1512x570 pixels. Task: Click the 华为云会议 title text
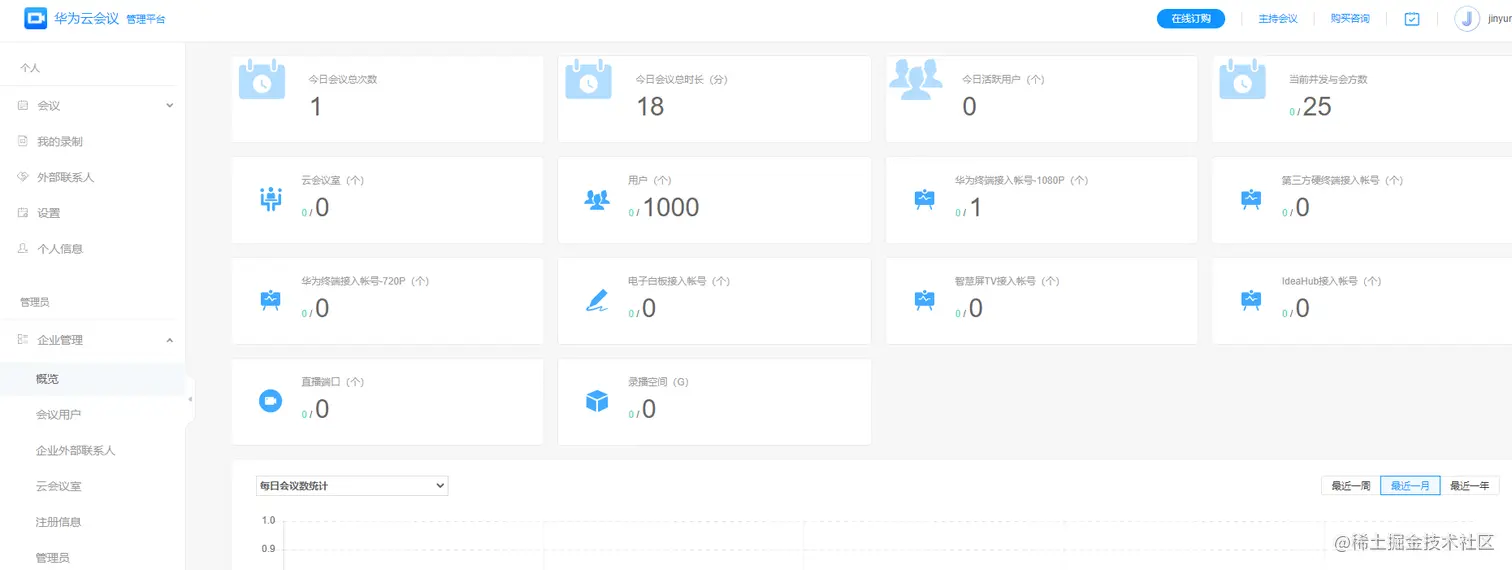coord(88,18)
